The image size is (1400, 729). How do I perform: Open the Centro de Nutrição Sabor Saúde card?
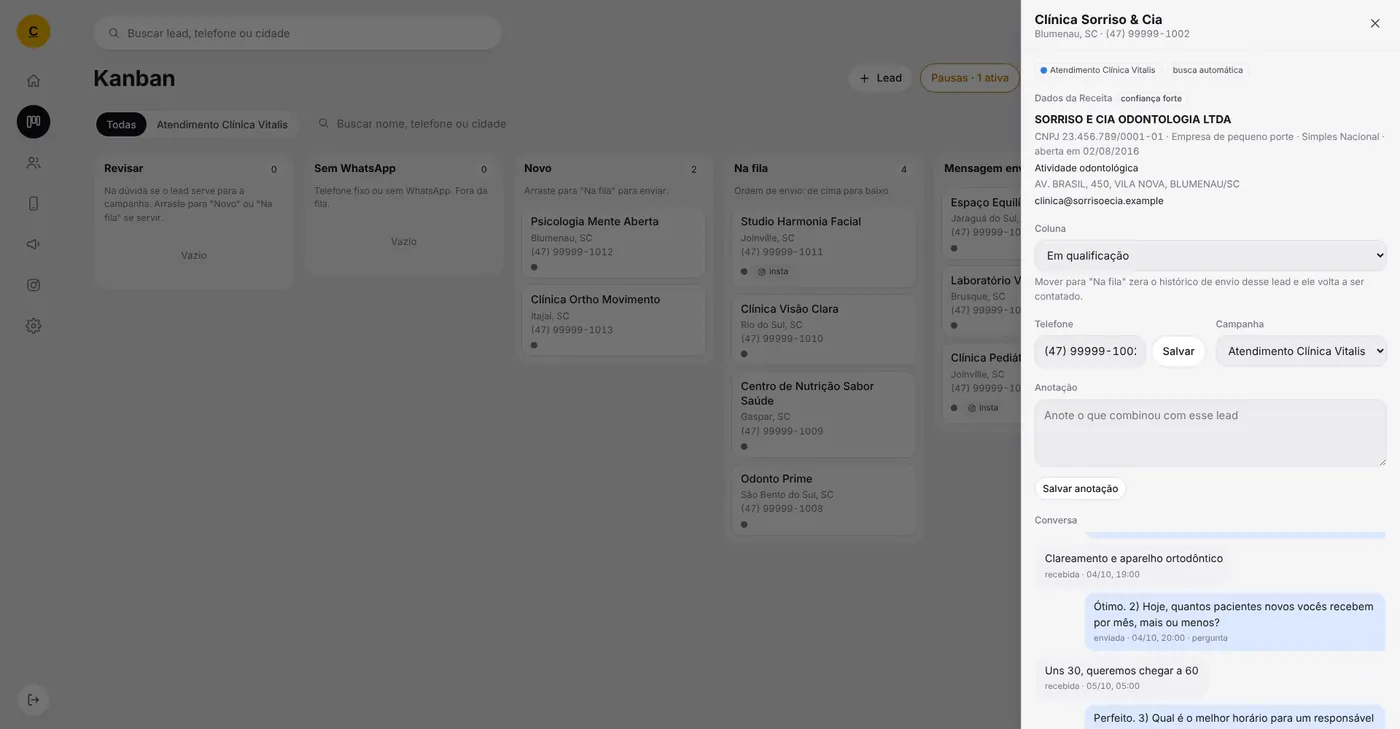pos(824,415)
